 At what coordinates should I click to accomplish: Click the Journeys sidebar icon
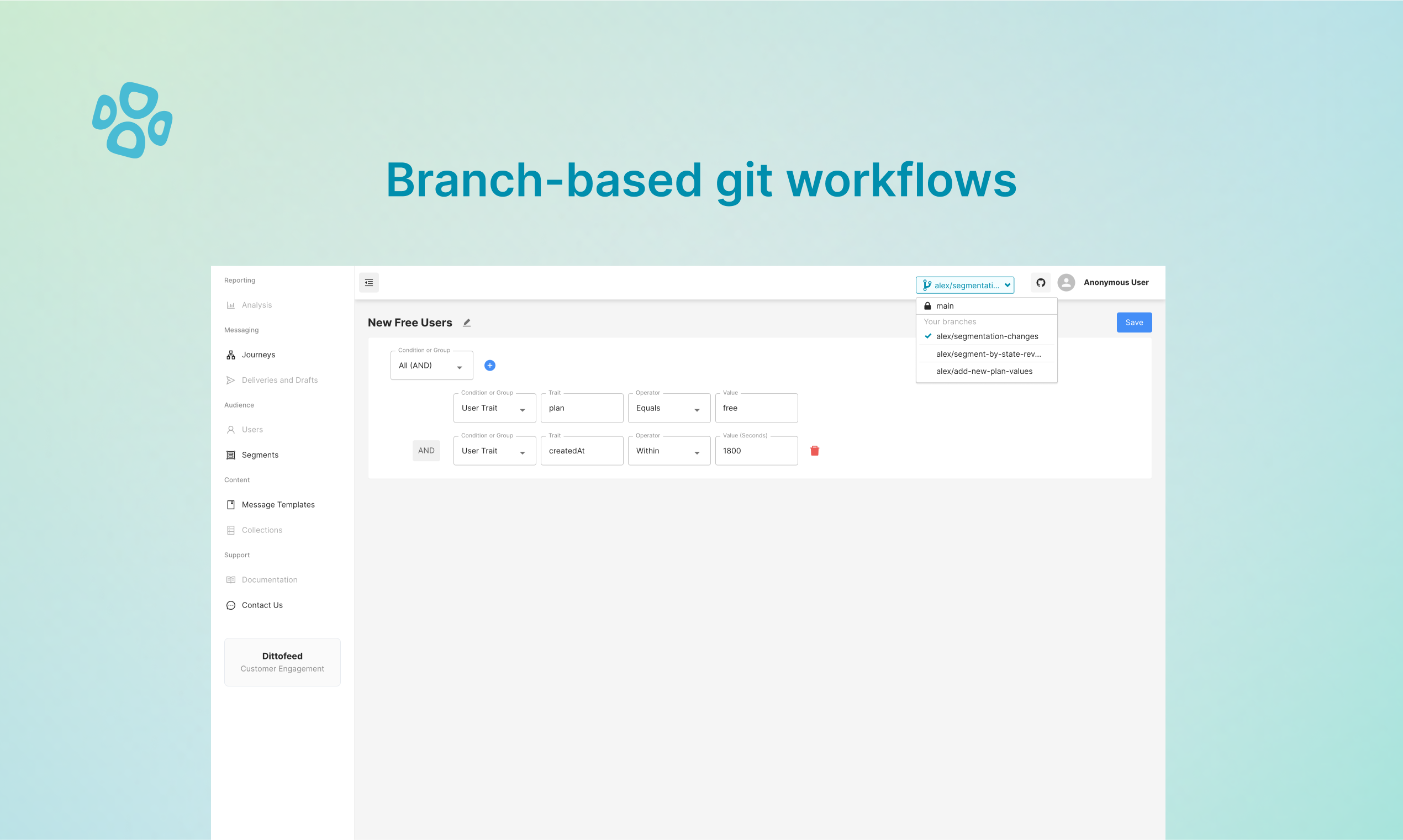[231, 355]
